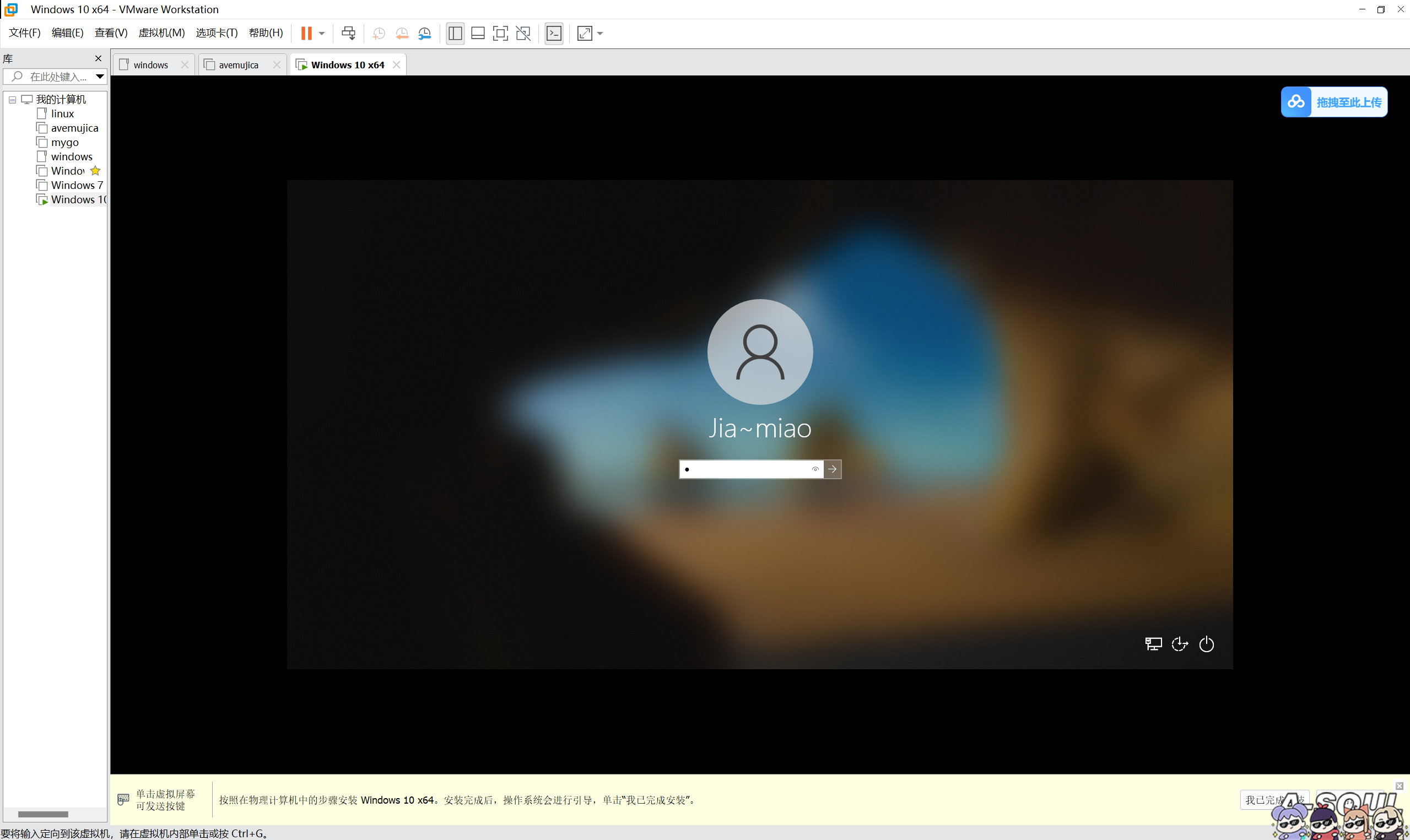
Task: Open the snapshot manager icon
Action: (424, 34)
